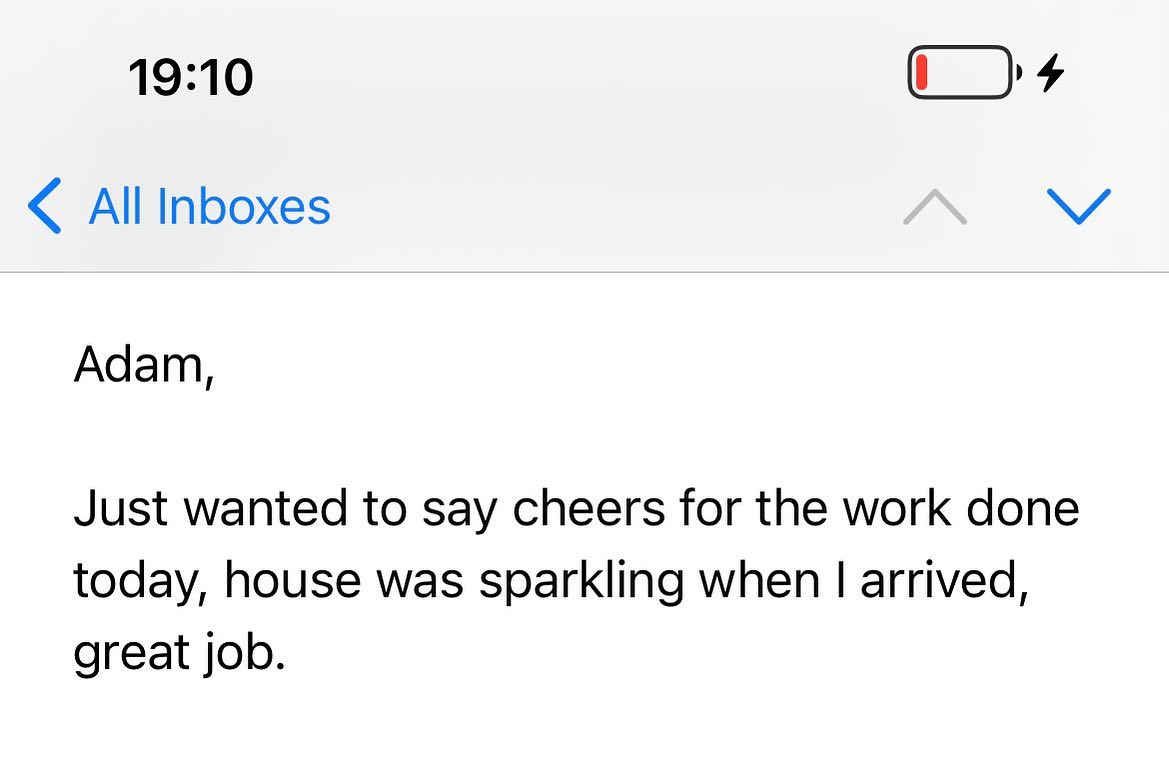Tap the battery charge level display

pyautogui.click(x=958, y=72)
